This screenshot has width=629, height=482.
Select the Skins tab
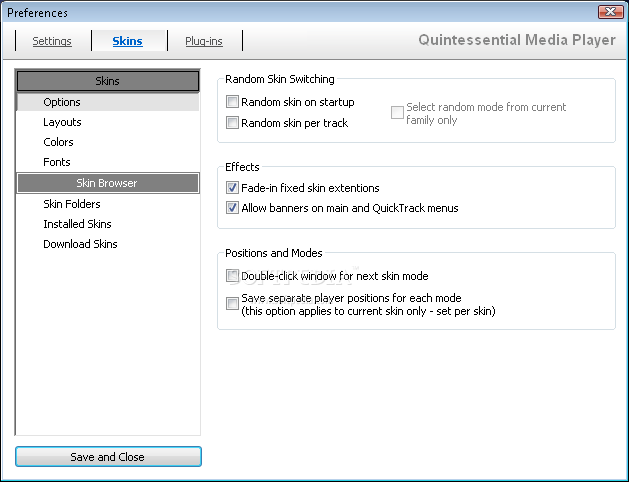click(x=128, y=41)
